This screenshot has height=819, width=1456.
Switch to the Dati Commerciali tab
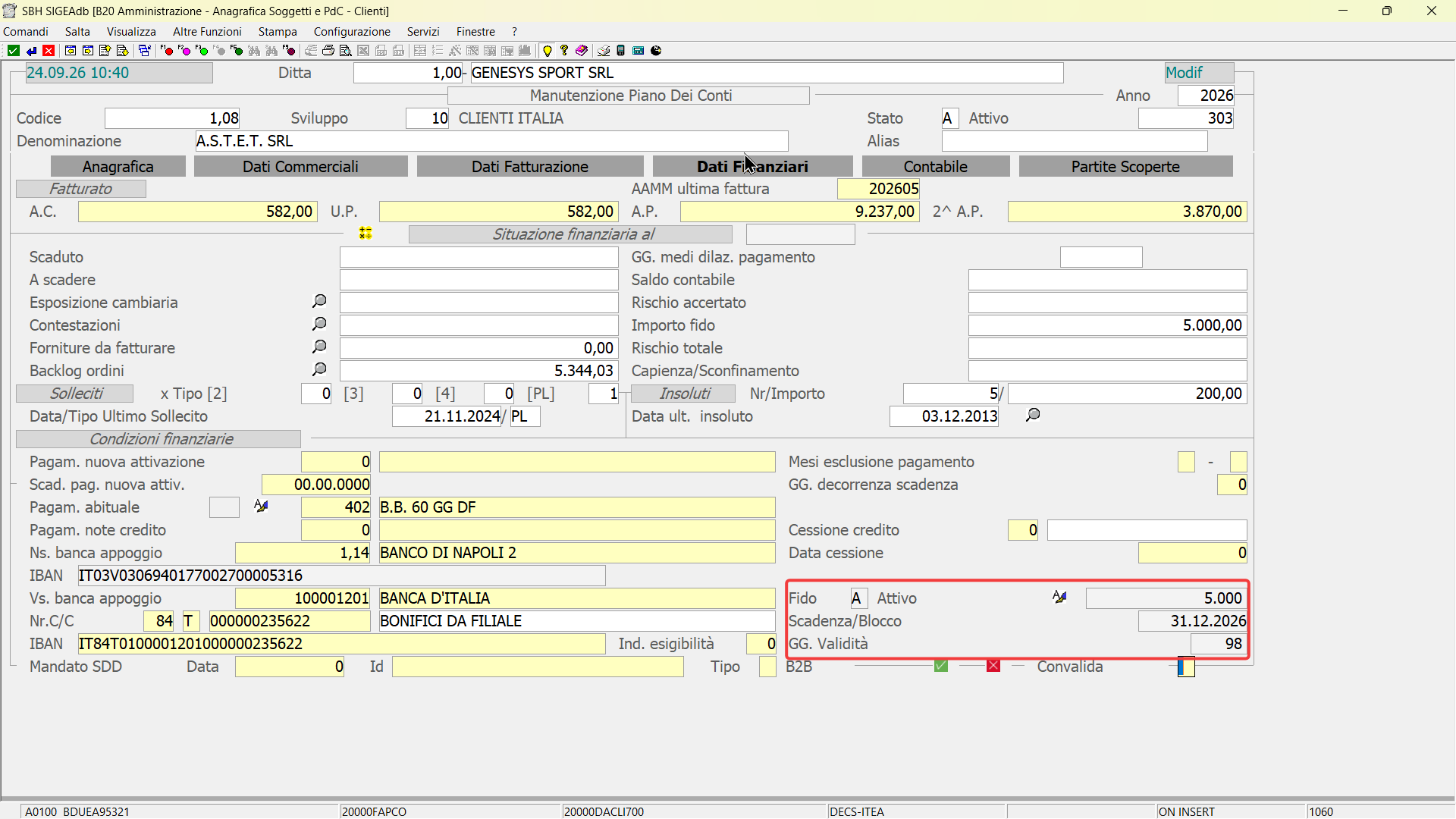click(x=300, y=166)
